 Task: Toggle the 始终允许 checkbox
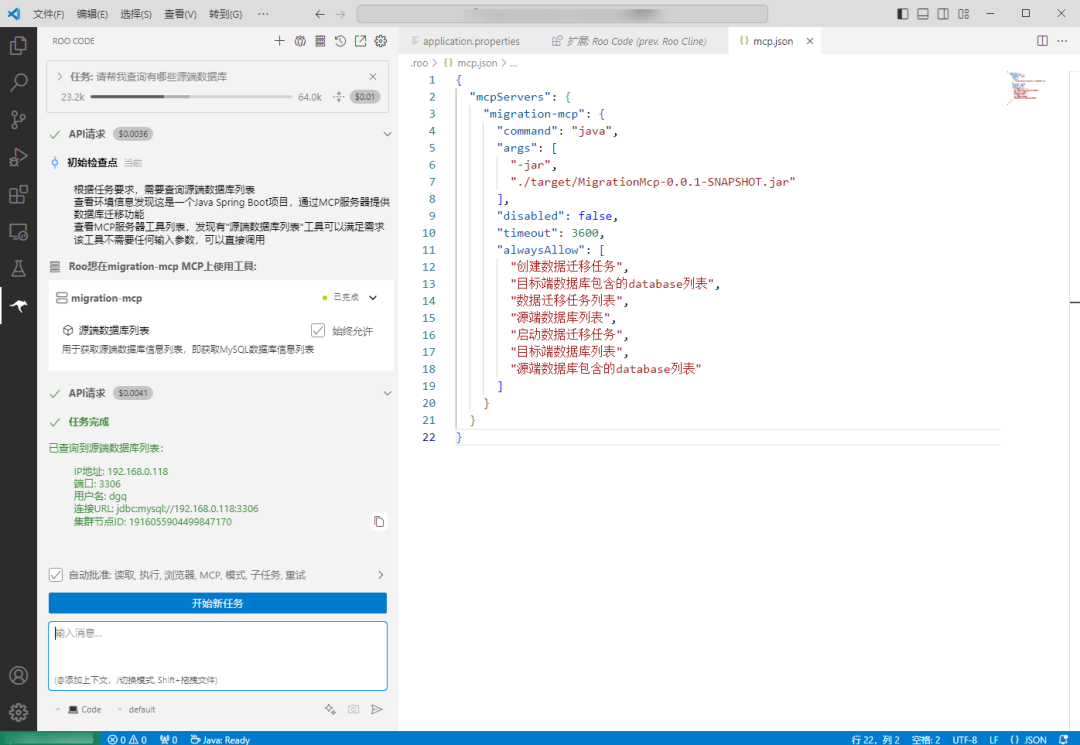[318, 330]
